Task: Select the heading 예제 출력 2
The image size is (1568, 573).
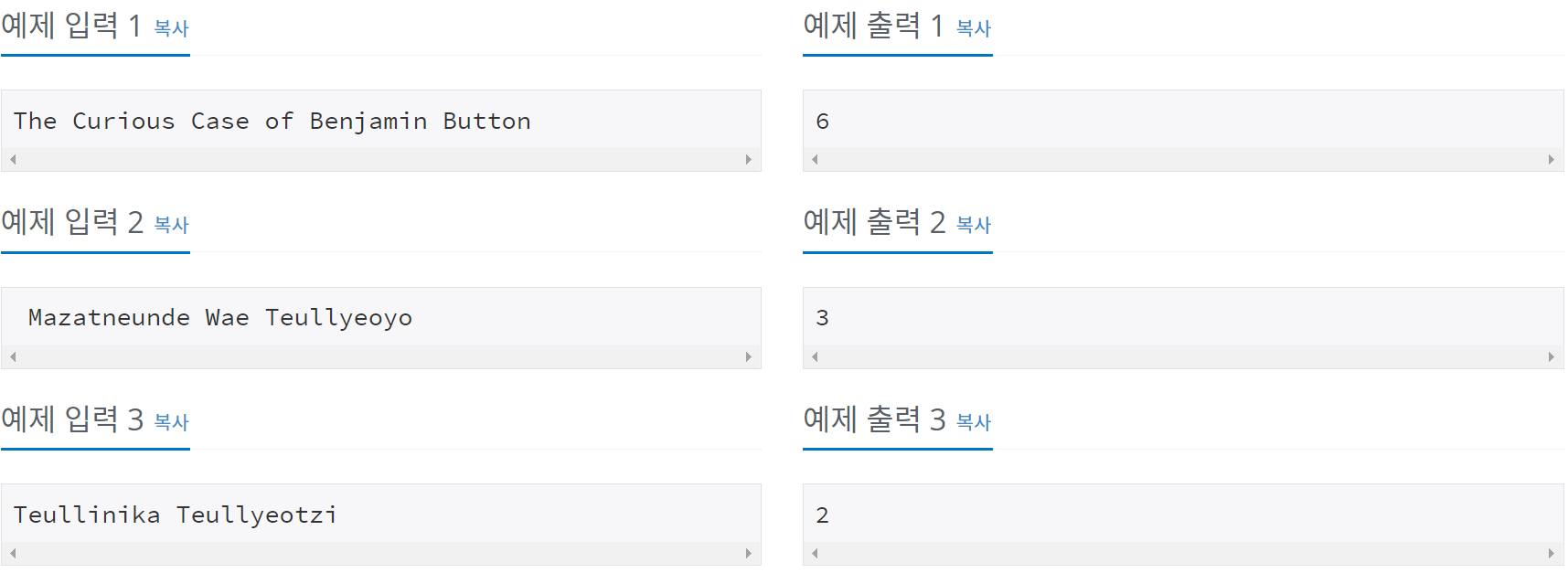Action: tap(873, 222)
